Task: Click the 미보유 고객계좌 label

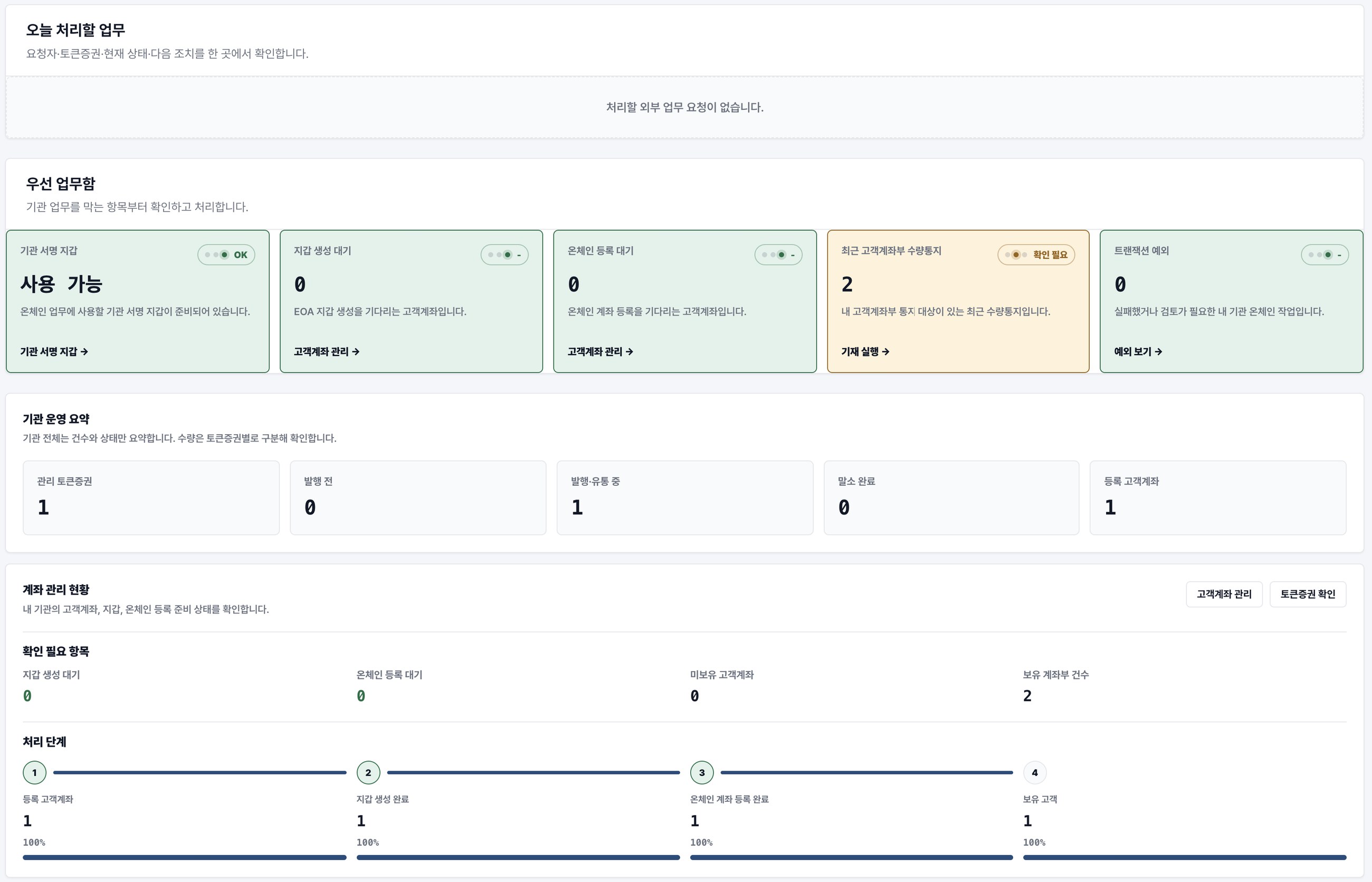Action: tap(722, 675)
